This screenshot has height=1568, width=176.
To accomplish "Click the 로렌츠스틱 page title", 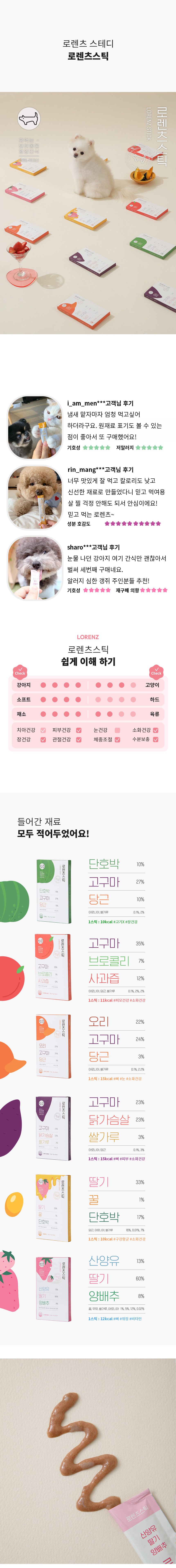I will (88, 56).
